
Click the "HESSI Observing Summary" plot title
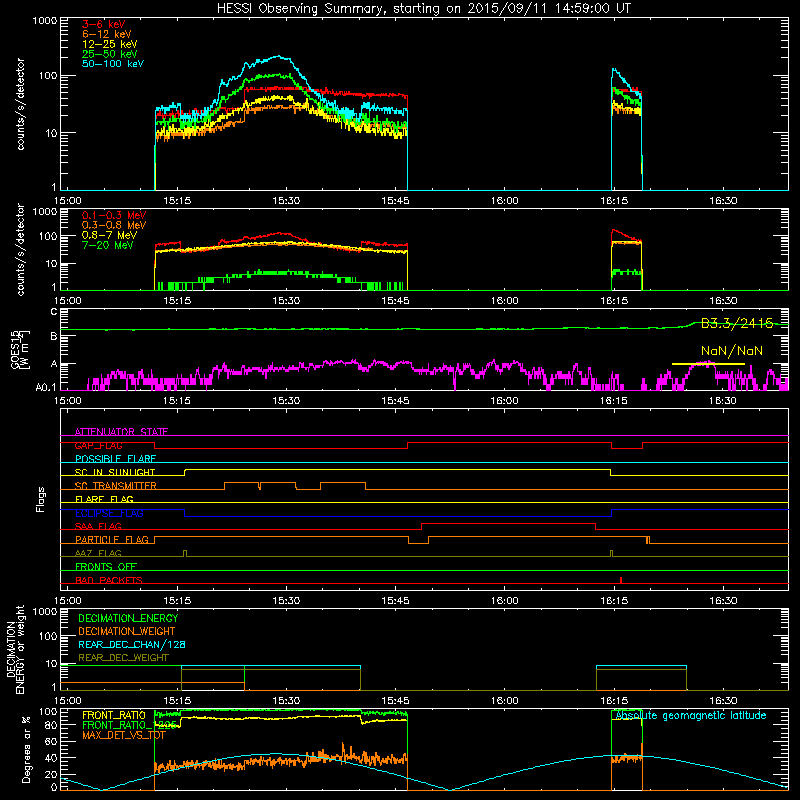click(x=423, y=9)
